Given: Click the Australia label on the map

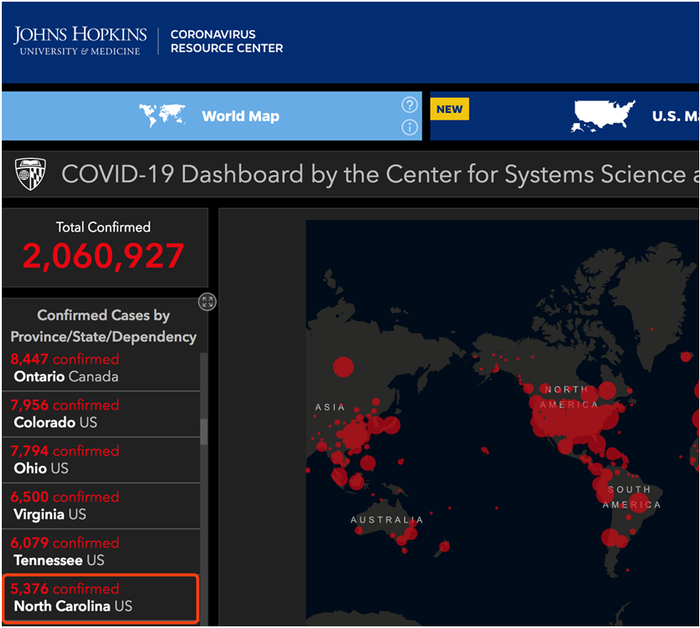Looking at the screenshot, I should [x=386, y=520].
